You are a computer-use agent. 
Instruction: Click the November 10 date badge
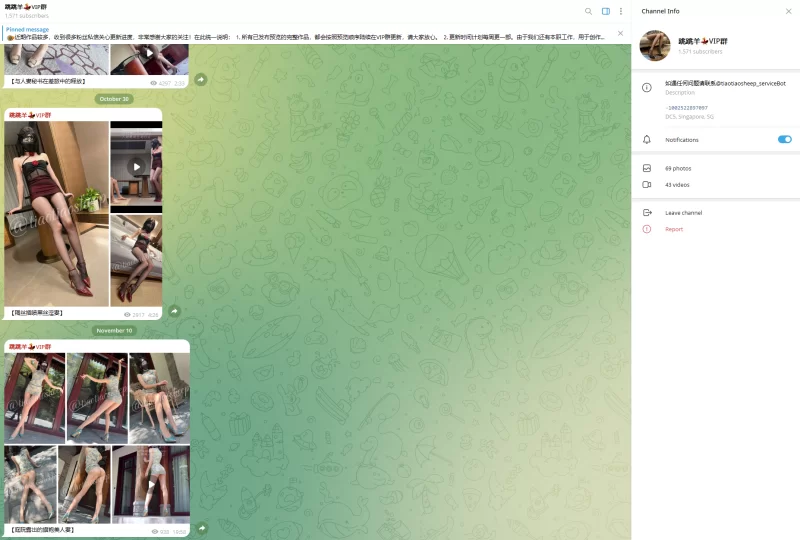click(x=114, y=330)
